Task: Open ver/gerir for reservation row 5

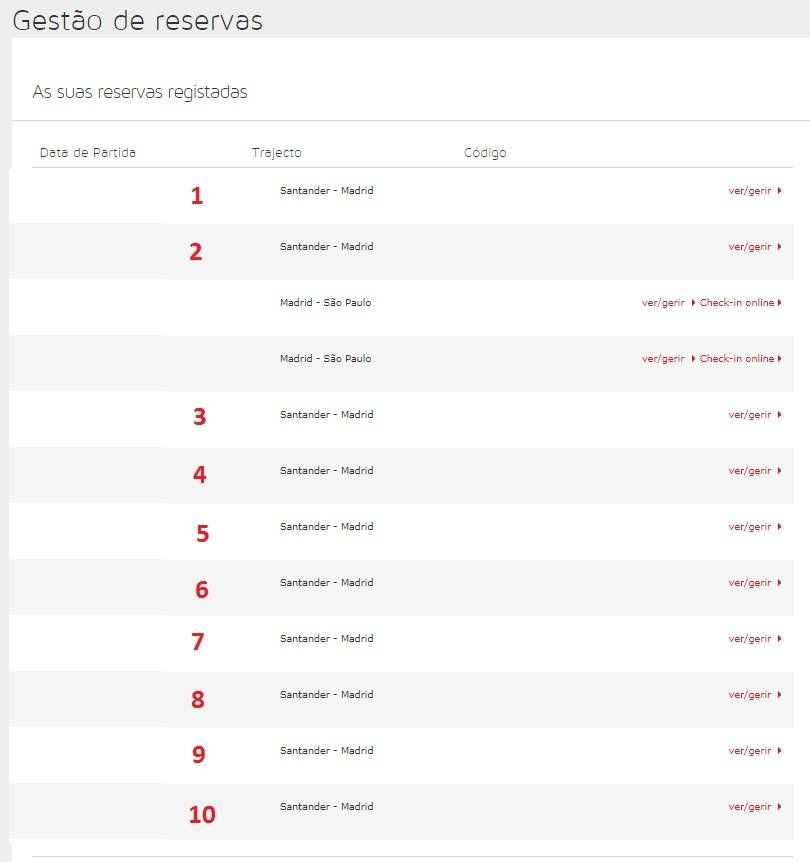Action: (750, 527)
